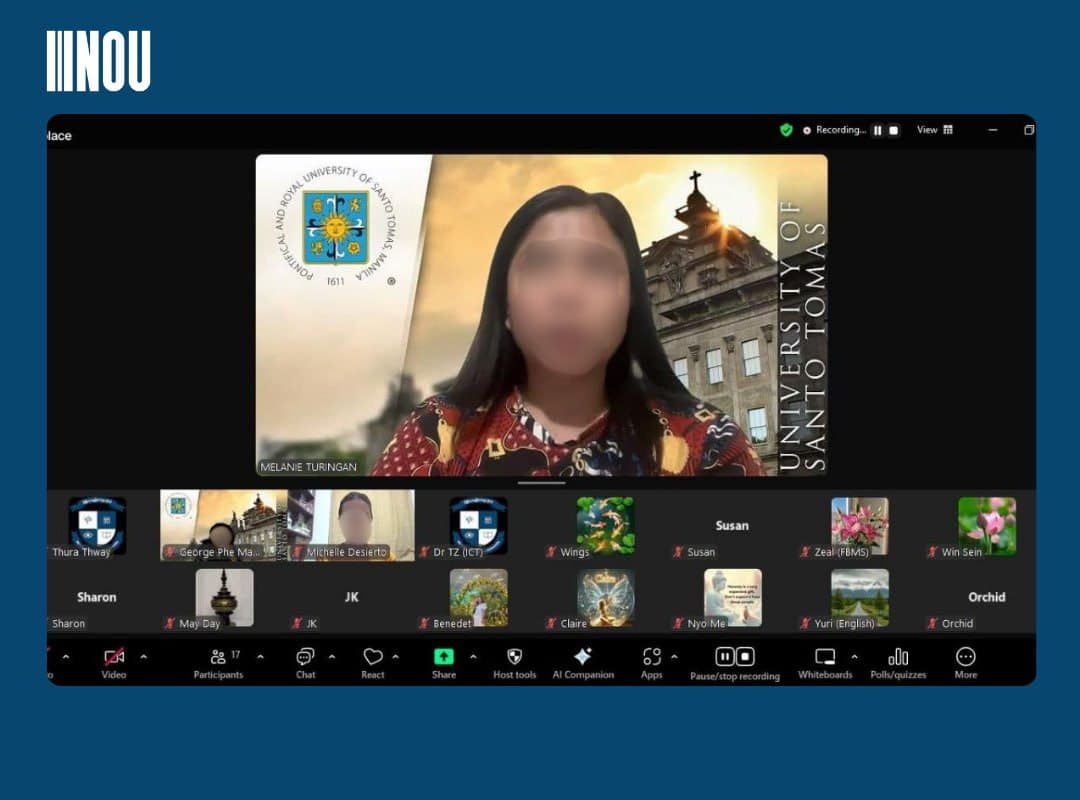This screenshot has width=1080, height=800.
Task: Select the MELANIE TURINGAN main speaker video
Action: (x=541, y=315)
